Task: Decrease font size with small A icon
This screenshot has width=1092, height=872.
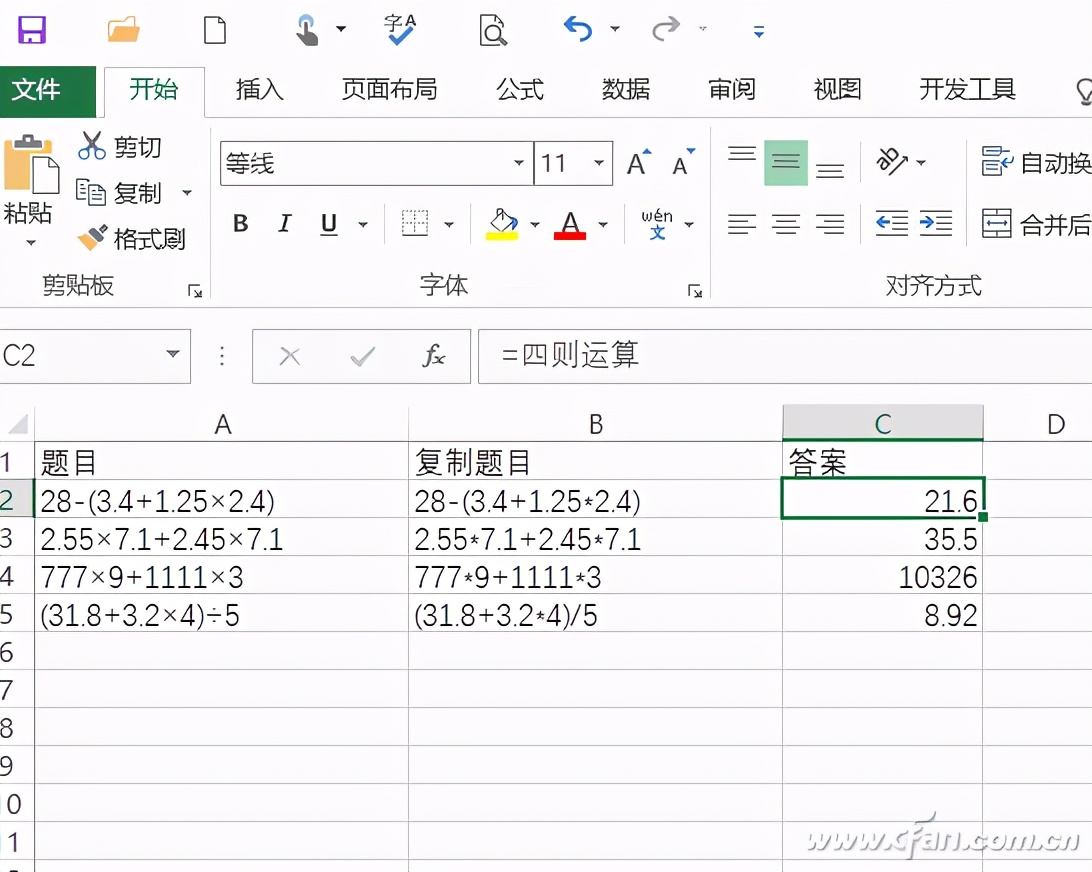Action: click(x=682, y=164)
